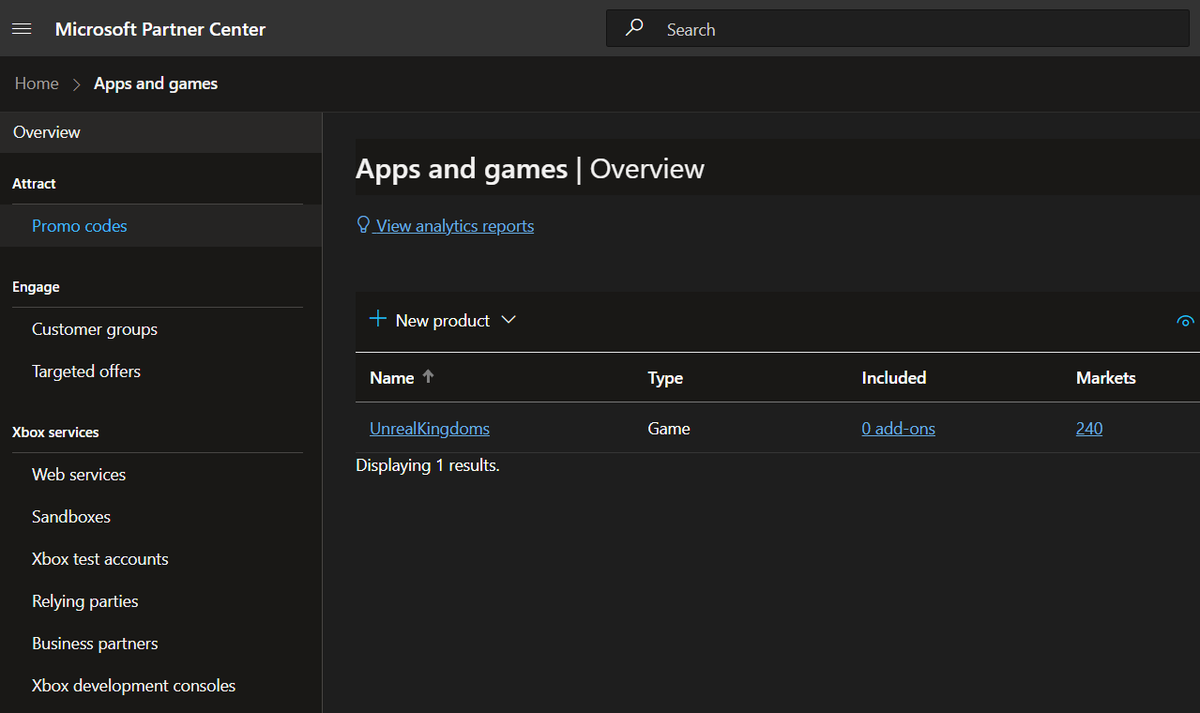
Task: Open the 0 add-ons link
Action: (x=899, y=428)
